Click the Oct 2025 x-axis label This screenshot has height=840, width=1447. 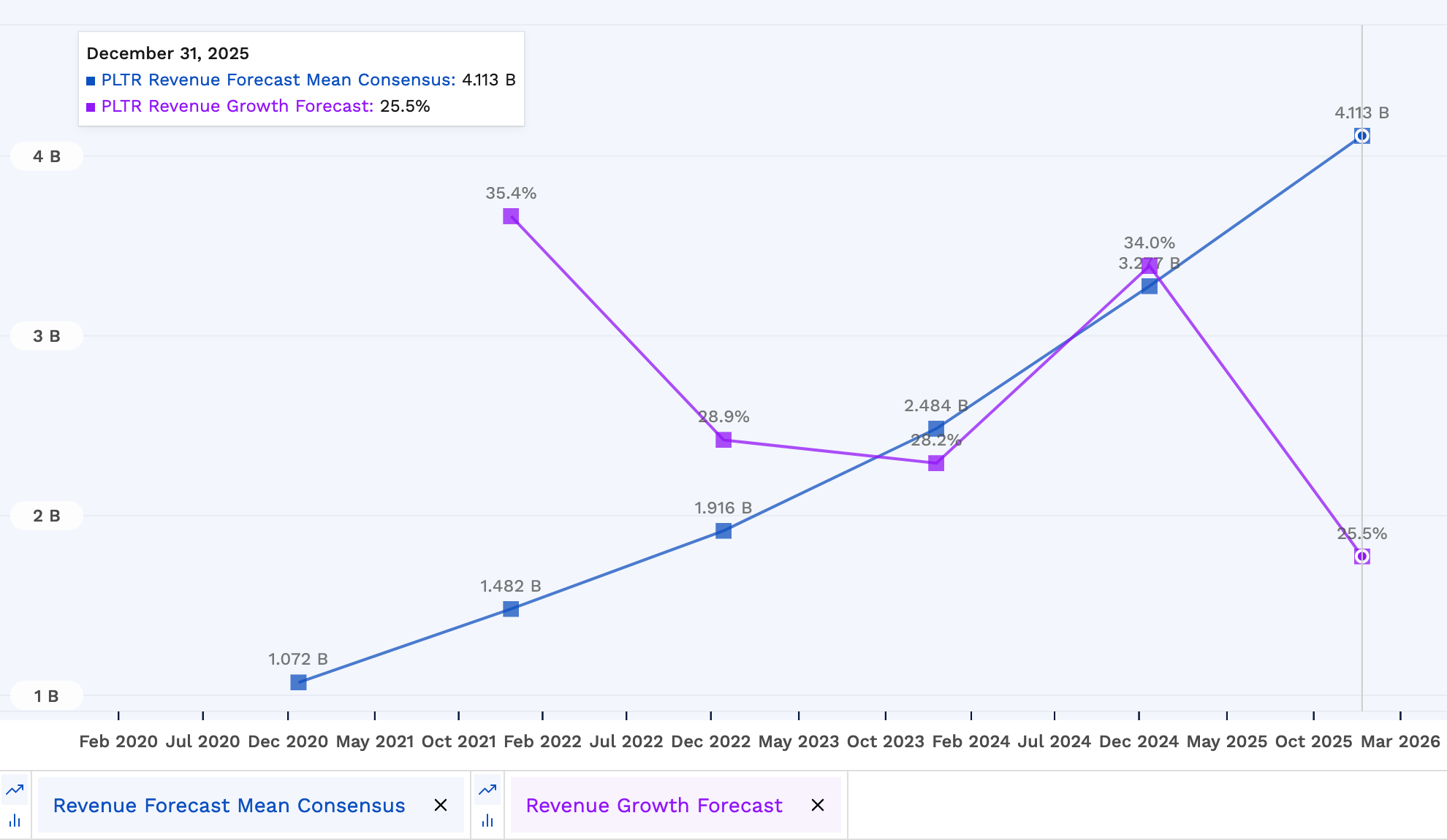point(1314,741)
